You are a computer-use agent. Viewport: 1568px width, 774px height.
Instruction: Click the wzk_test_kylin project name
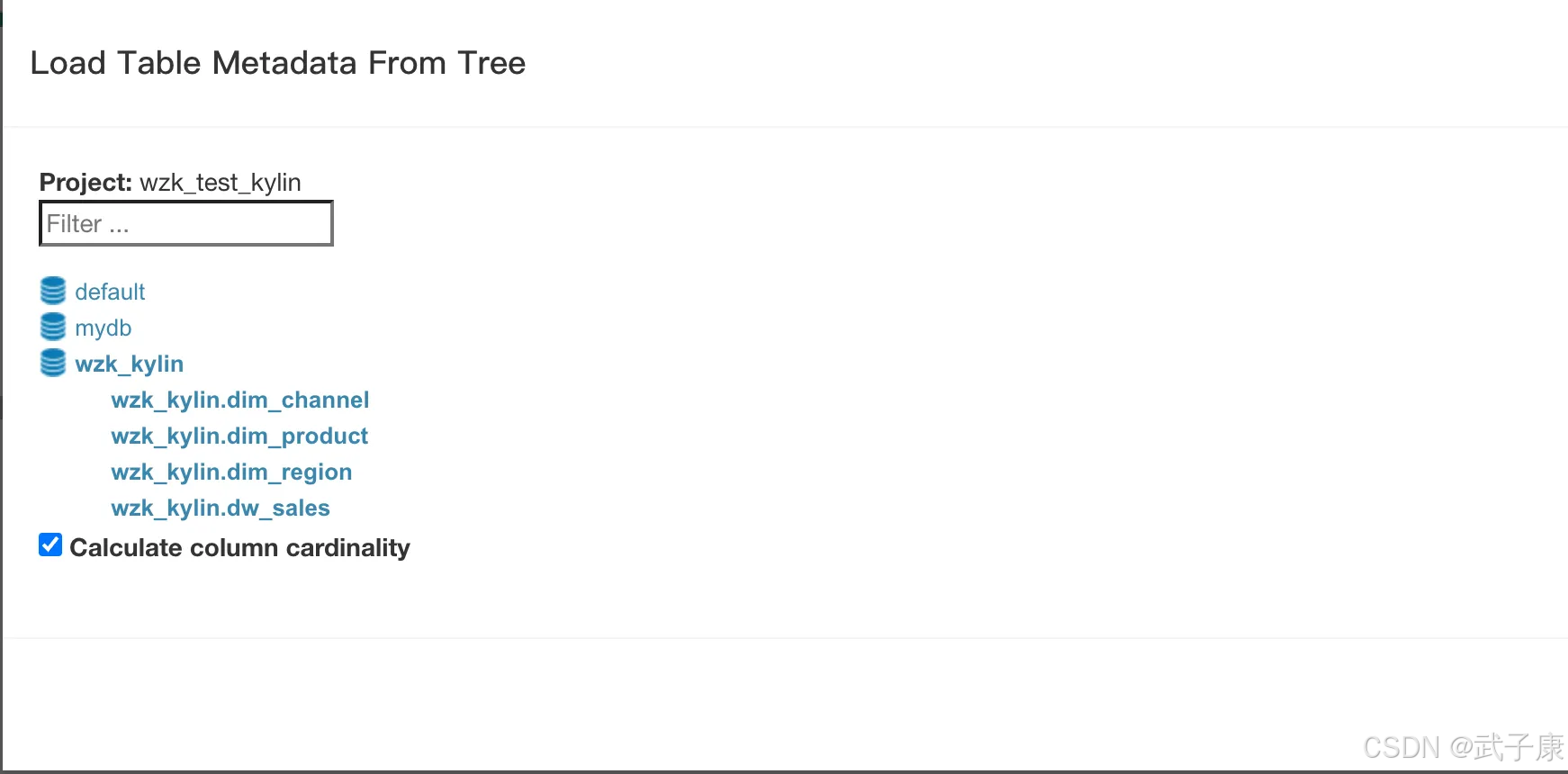pyautogui.click(x=221, y=182)
